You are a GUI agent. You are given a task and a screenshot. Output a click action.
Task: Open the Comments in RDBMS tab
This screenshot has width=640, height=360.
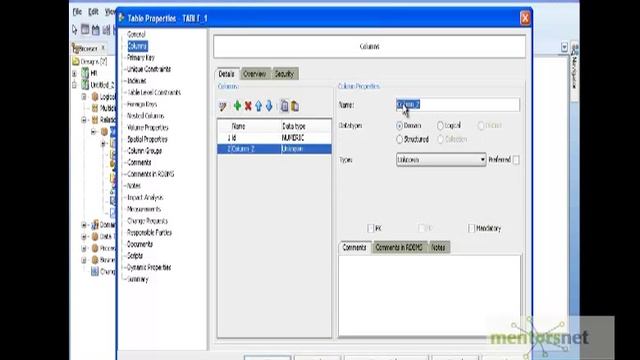[x=399, y=247]
